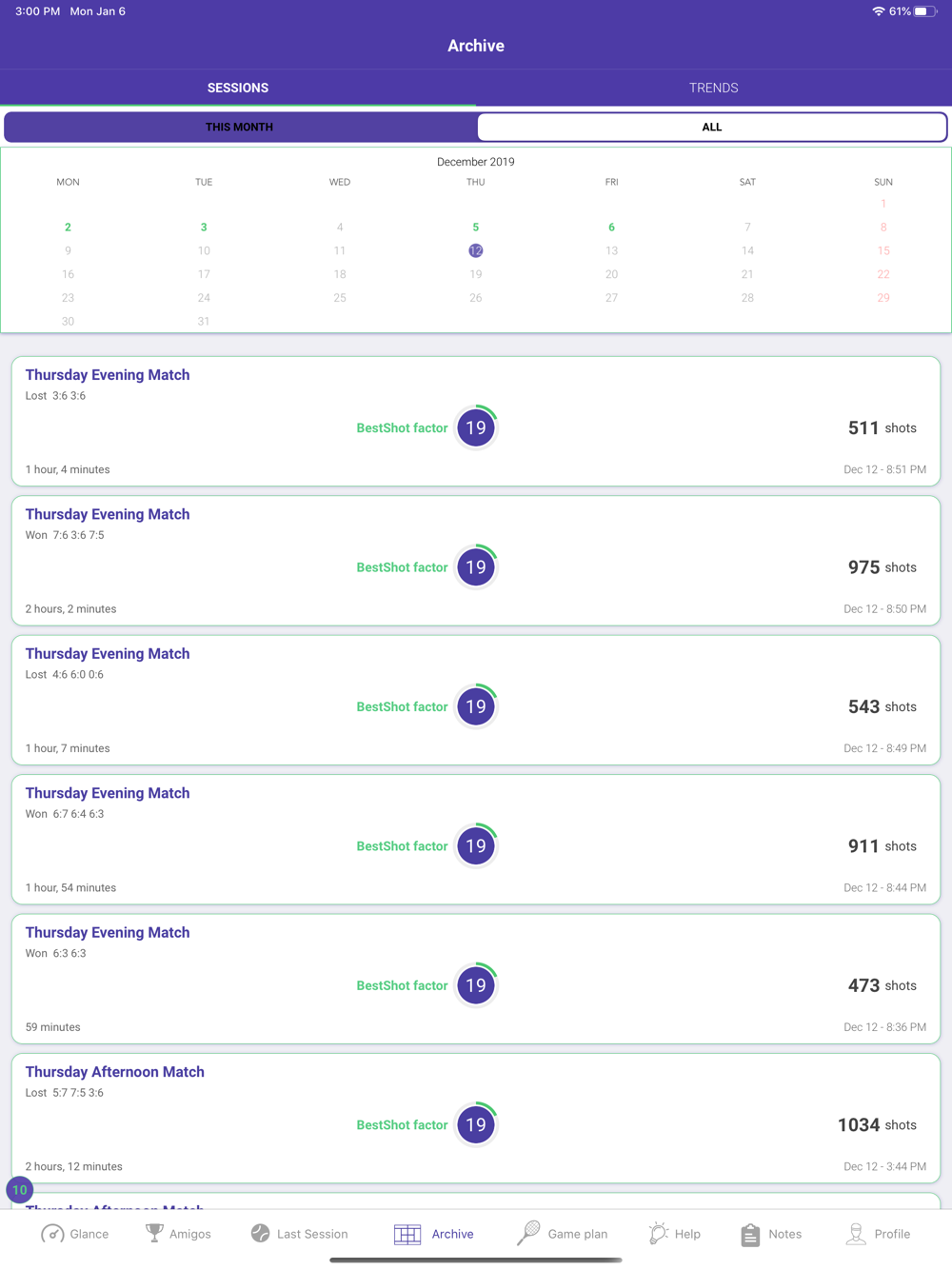This screenshot has width=952, height=1270.
Task: Tap the purple badge showing 10
Action: (19, 1190)
